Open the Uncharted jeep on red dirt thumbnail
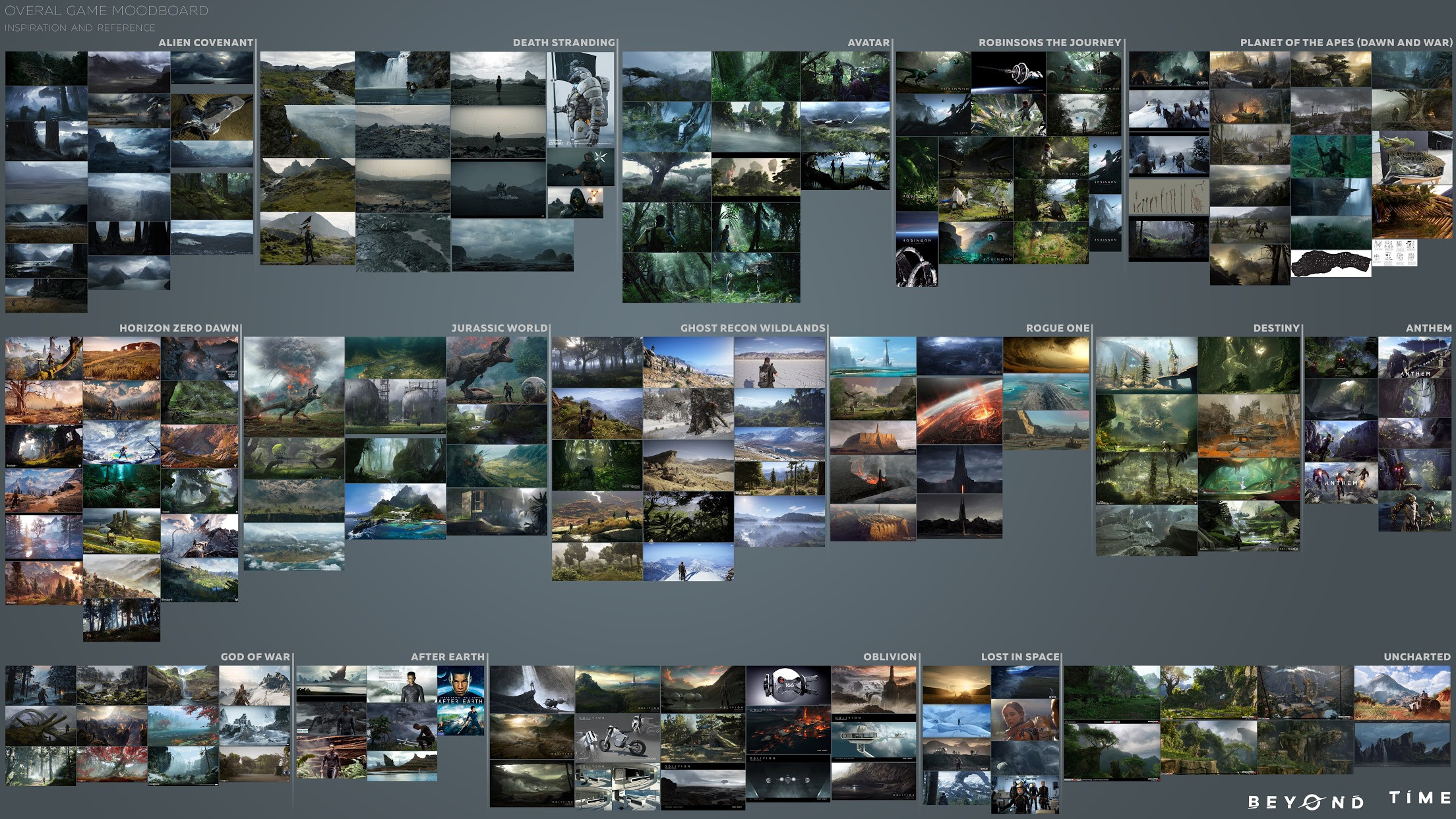Viewport: 1456px width, 819px height. (x=1402, y=693)
